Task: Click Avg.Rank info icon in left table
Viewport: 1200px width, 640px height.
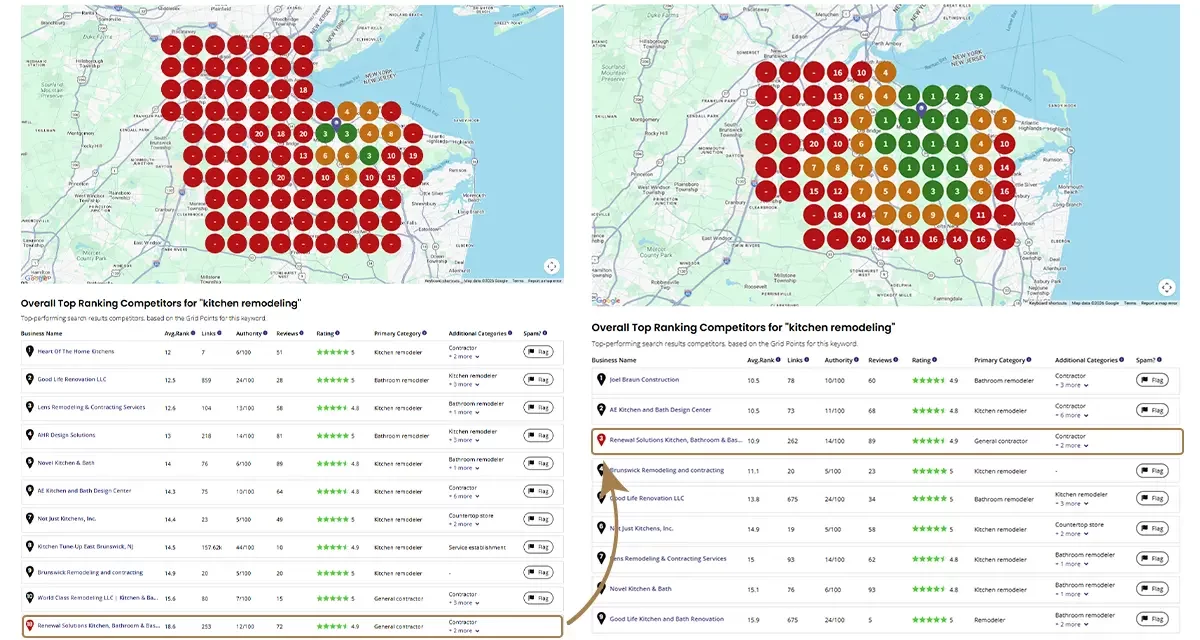Action: (x=192, y=333)
